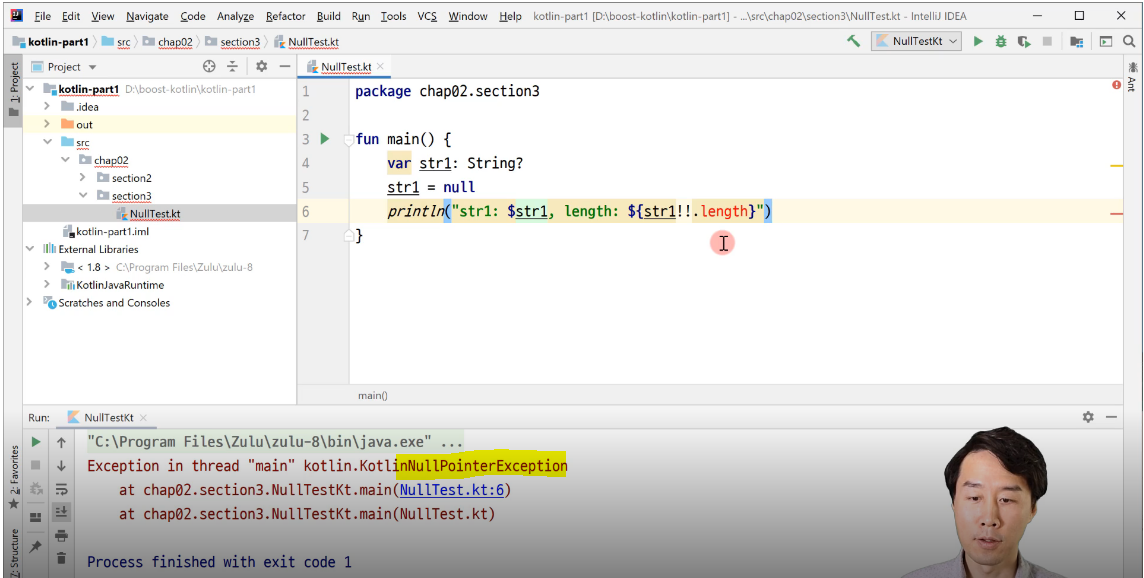Screen dimensions: 1144x578
Task: Go up the stack trace in Run console
Action: (x=61, y=442)
